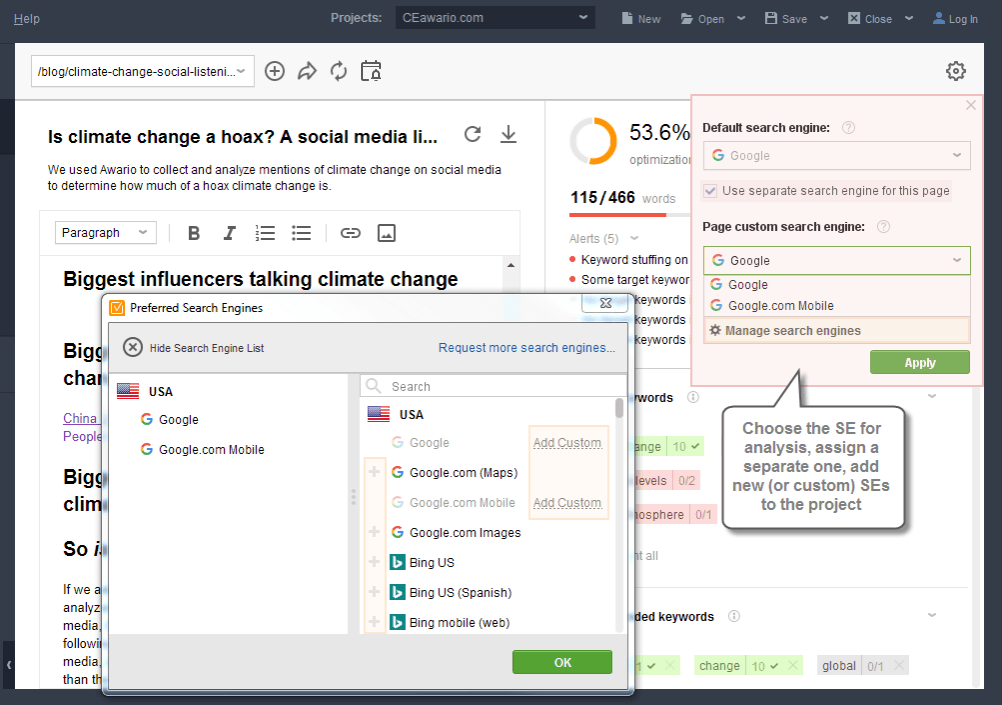
Task: Close the Preferred Search Engines dialog
Action: (606, 303)
